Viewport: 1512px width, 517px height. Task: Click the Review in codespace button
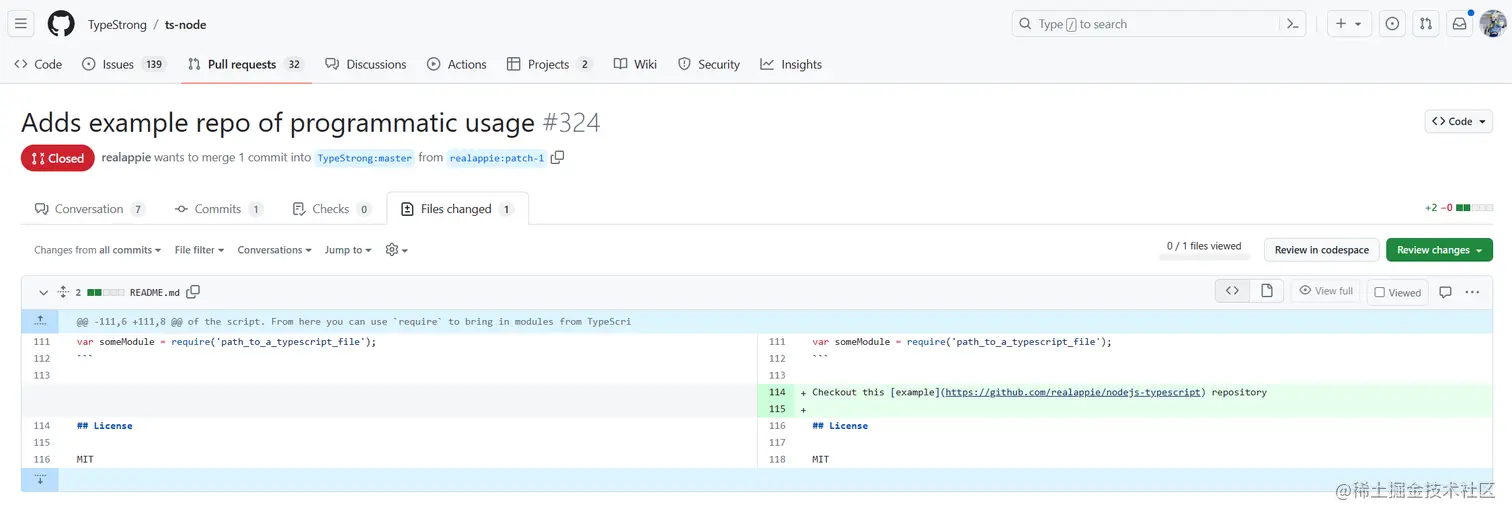click(x=1321, y=250)
